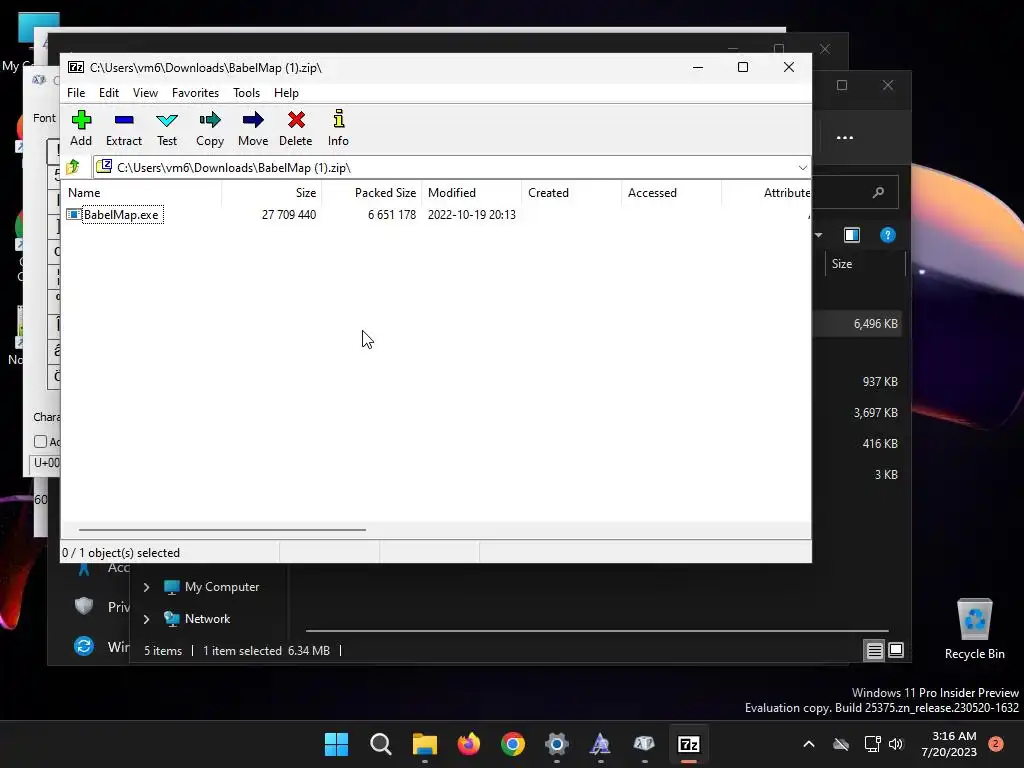
Task: Open the notification badge showing 2
Action: coord(995,744)
